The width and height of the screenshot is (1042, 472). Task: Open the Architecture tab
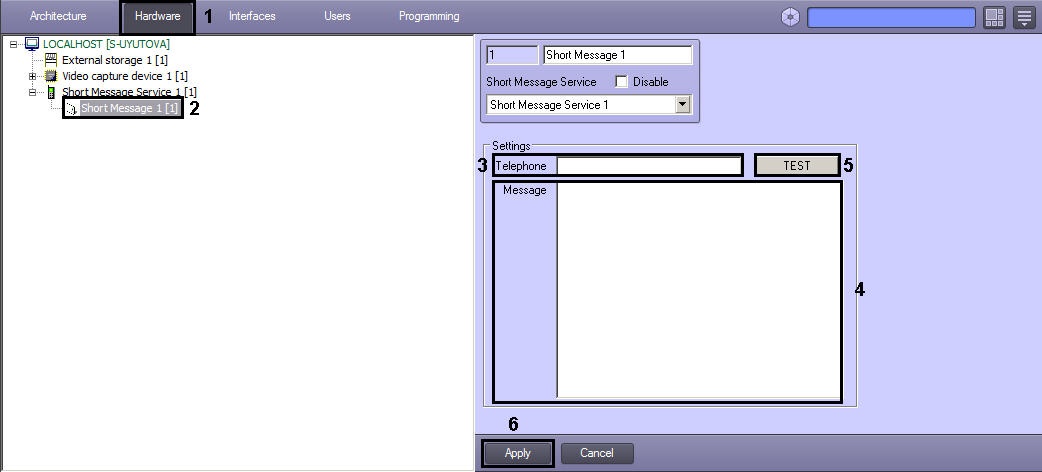tap(58, 16)
